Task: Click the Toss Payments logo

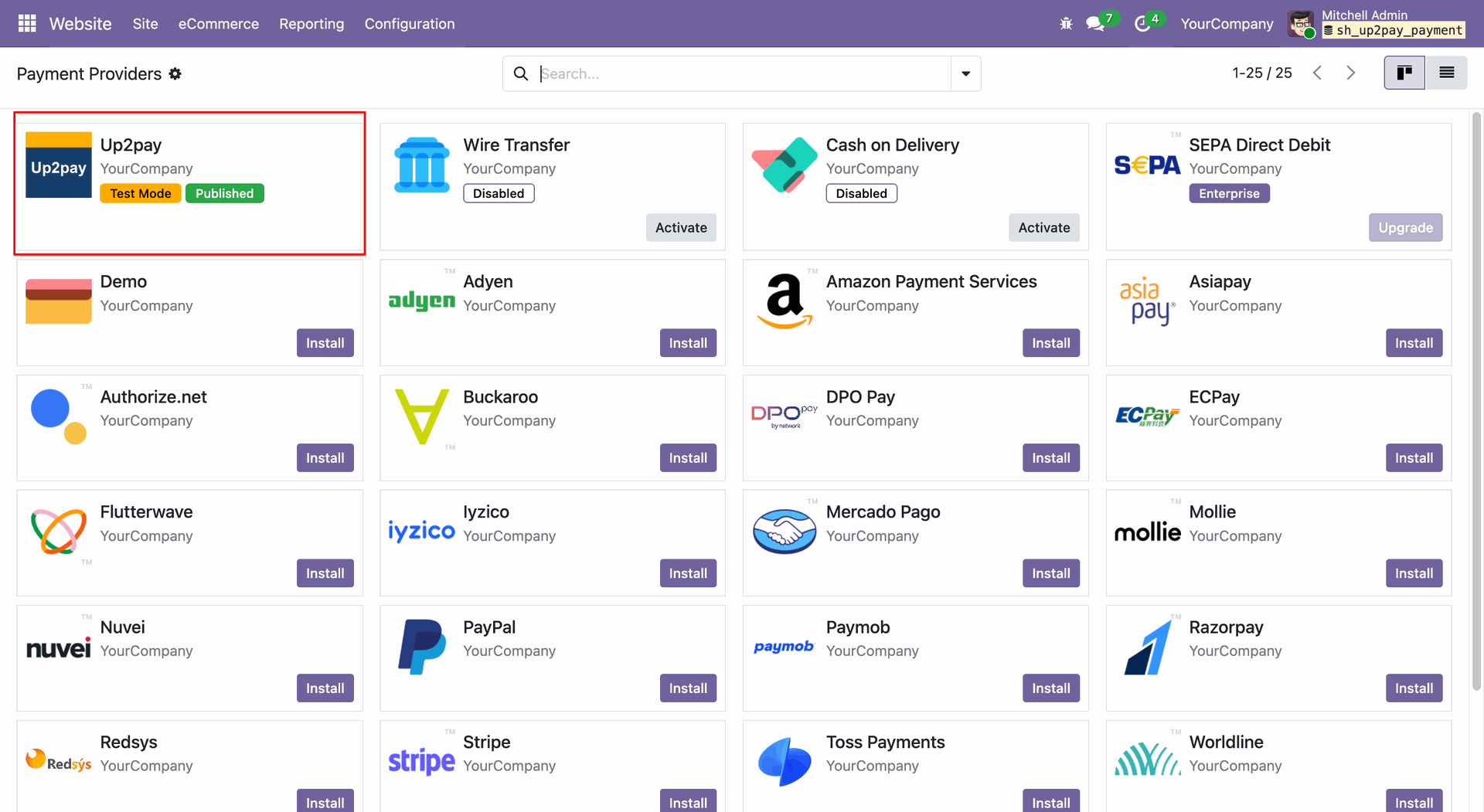Action: (x=785, y=762)
